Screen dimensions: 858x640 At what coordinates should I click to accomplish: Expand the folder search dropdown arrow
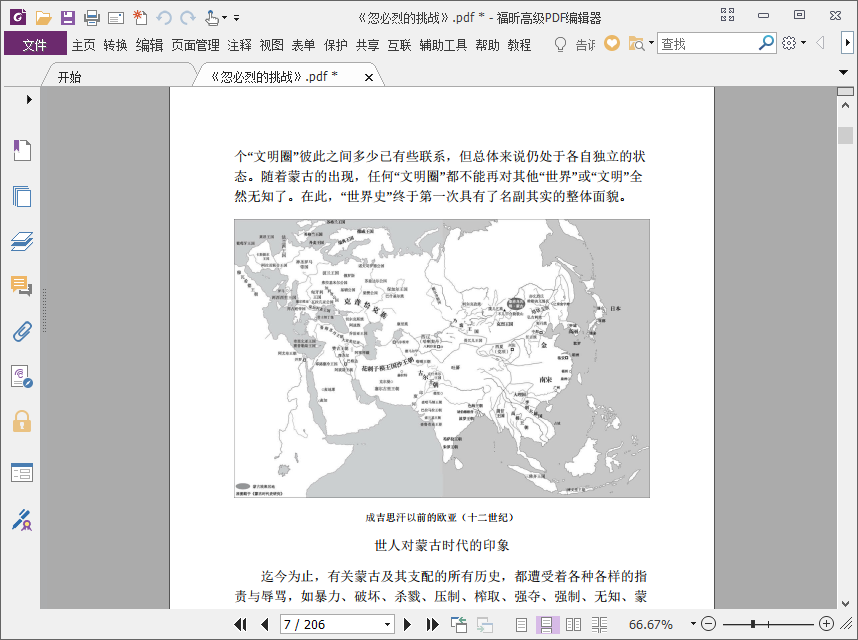pos(651,42)
